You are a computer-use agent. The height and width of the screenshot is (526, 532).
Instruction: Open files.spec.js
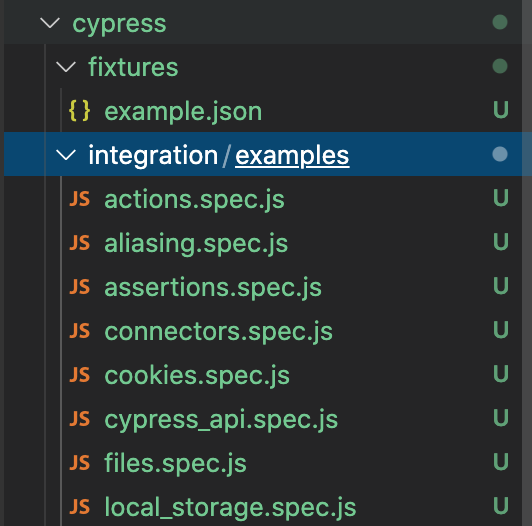[x=175, y=463]
